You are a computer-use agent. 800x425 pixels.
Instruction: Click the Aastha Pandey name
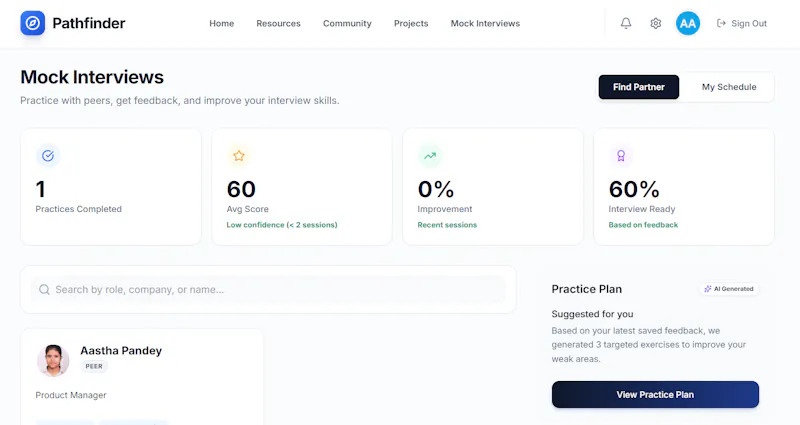(x=121, y=351)
